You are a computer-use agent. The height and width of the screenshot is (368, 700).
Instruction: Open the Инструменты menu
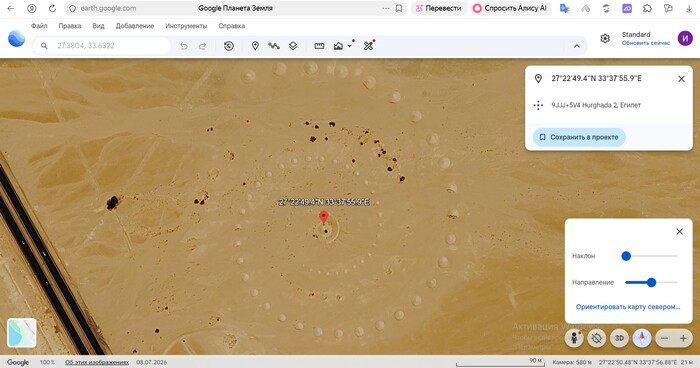coord(186,26)
